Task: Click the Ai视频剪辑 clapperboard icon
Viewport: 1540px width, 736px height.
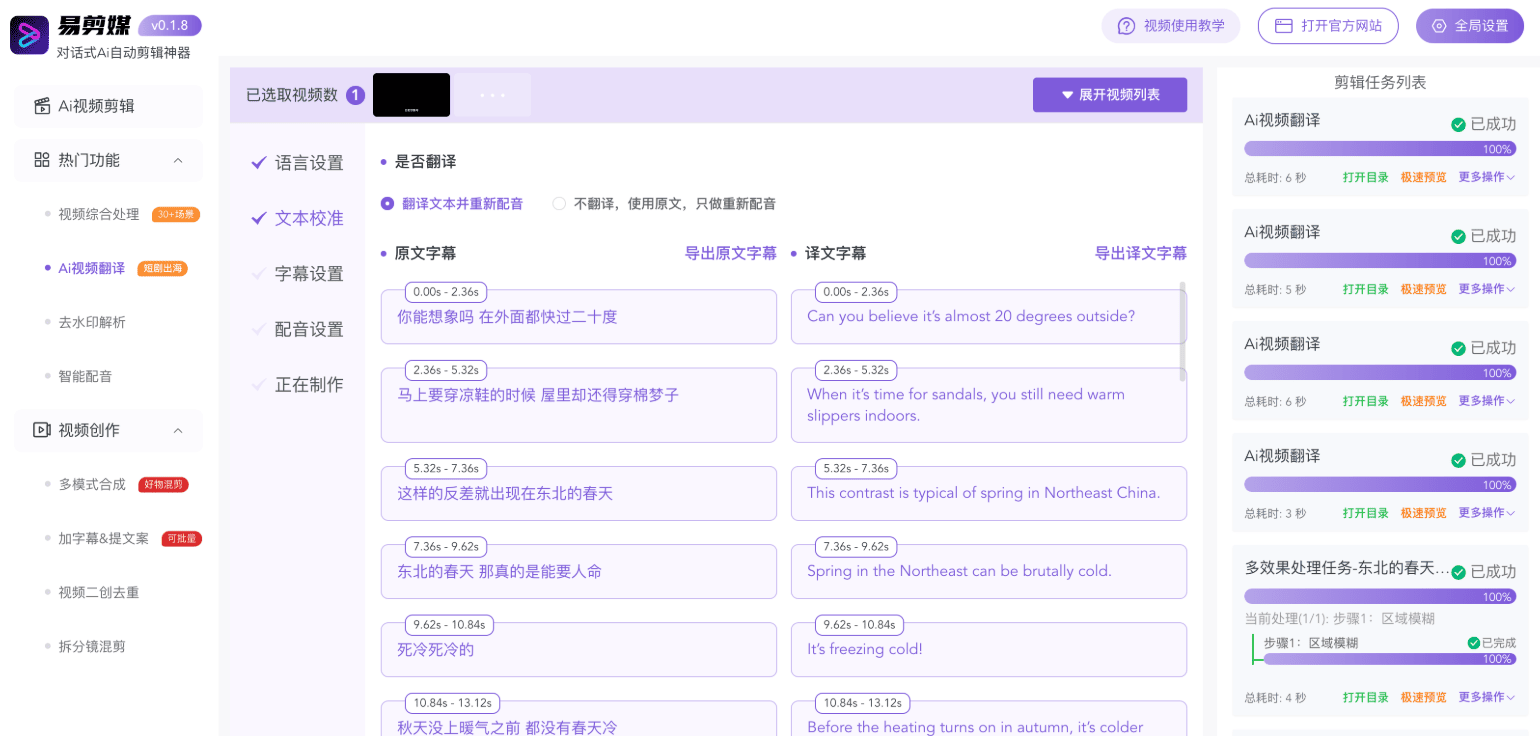Action: coord(42,106)
